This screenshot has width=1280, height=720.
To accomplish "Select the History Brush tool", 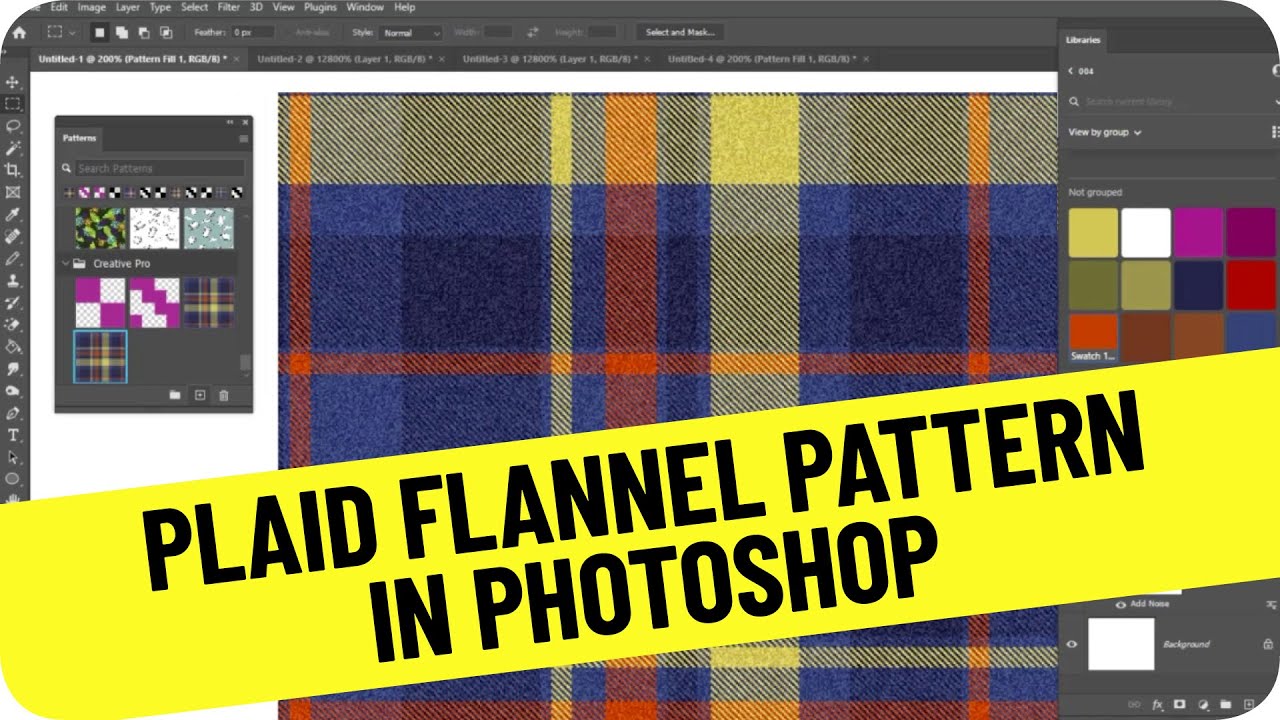I will [13, 303].
